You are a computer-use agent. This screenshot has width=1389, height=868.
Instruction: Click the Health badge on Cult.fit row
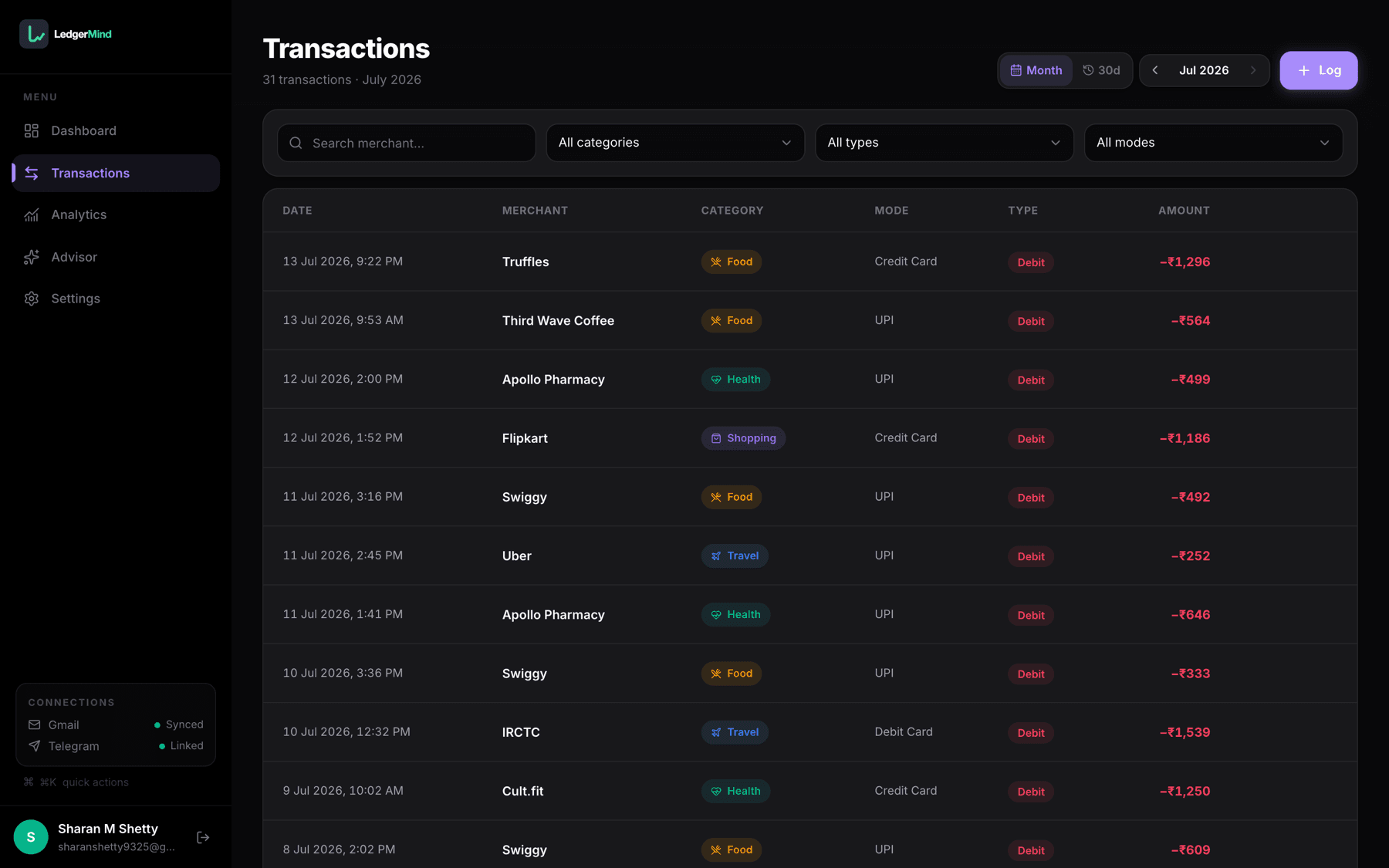point(735,791)
